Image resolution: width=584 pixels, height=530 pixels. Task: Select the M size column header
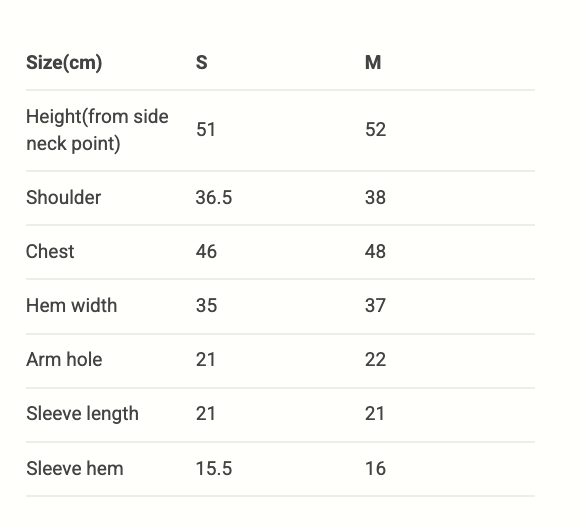tap(373, 62)
